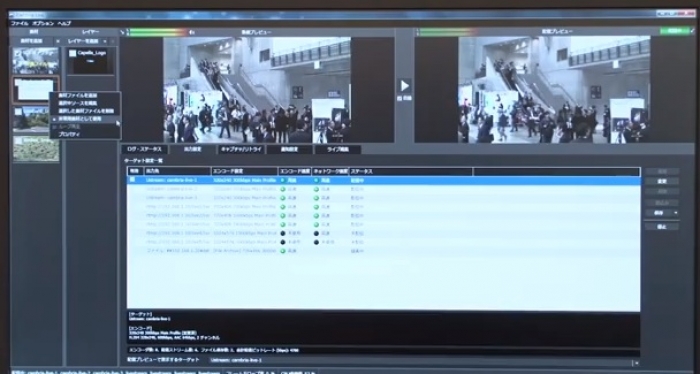Screen dimensions: 700x374
Task: Click the highlighted context menu entry
Action: (x=85, y=119)
